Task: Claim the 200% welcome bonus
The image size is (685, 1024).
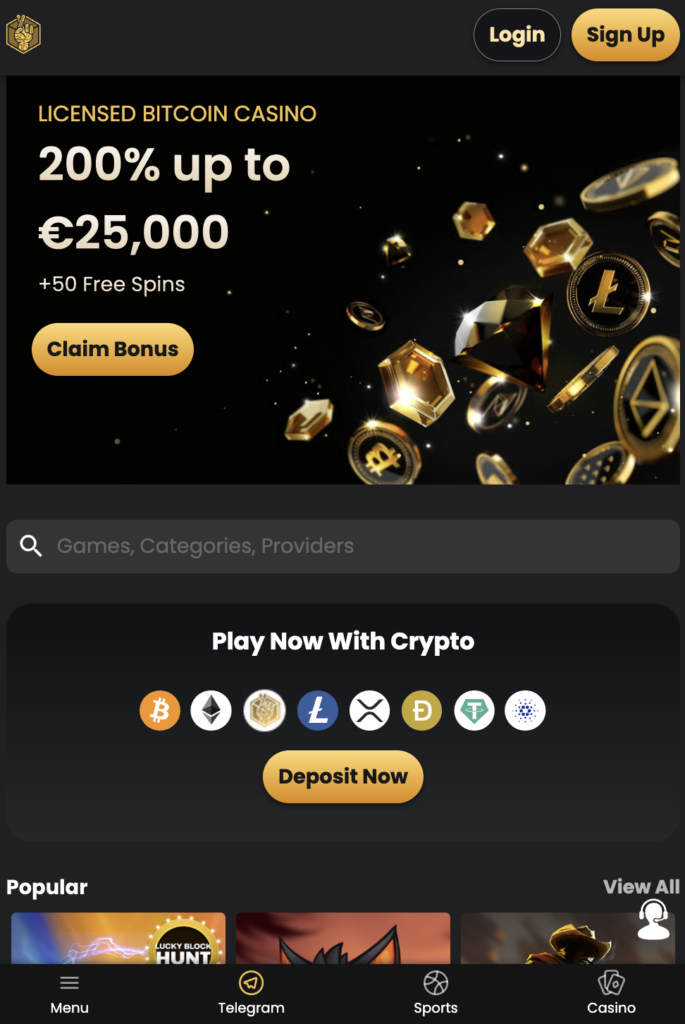Action: tap(113, 349)
